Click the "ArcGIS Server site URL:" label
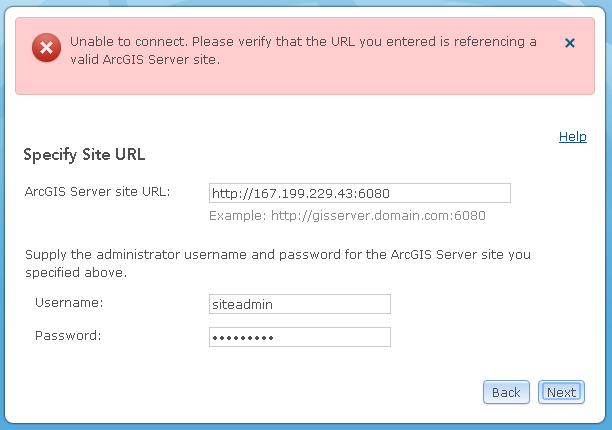The height and width of the screenshot is (430, 612). [x=97, y=191]
